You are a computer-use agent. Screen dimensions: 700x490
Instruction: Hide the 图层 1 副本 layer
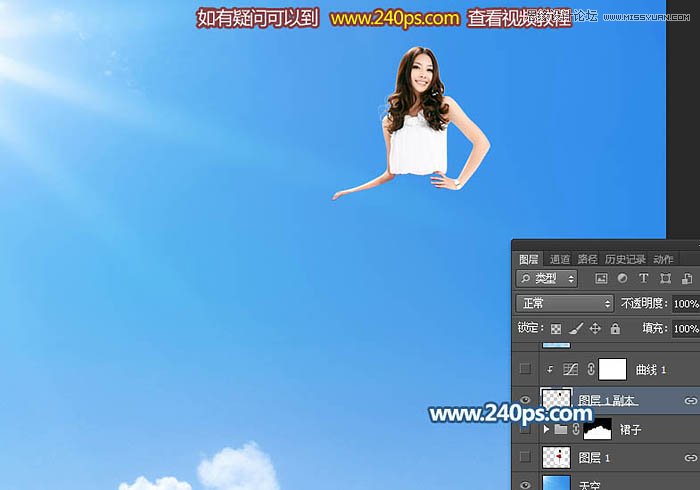pos(525,399)
